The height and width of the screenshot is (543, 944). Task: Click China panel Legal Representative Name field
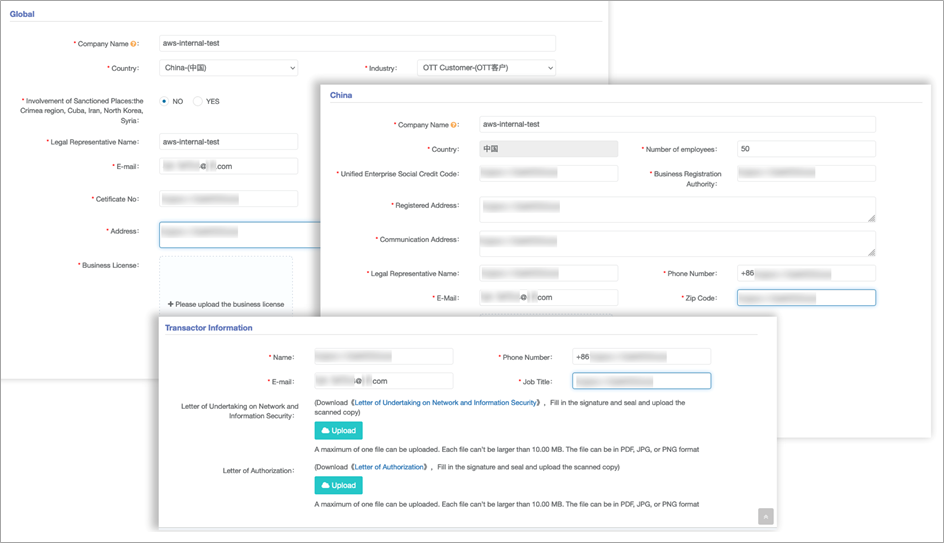coord(549,273)
